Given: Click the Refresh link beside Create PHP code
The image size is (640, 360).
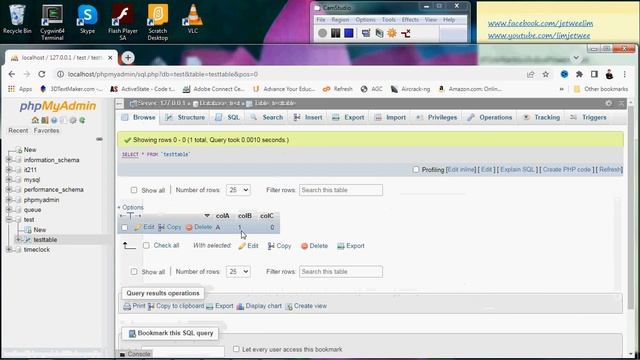Looking at the screenshot, I should point(610,169).
